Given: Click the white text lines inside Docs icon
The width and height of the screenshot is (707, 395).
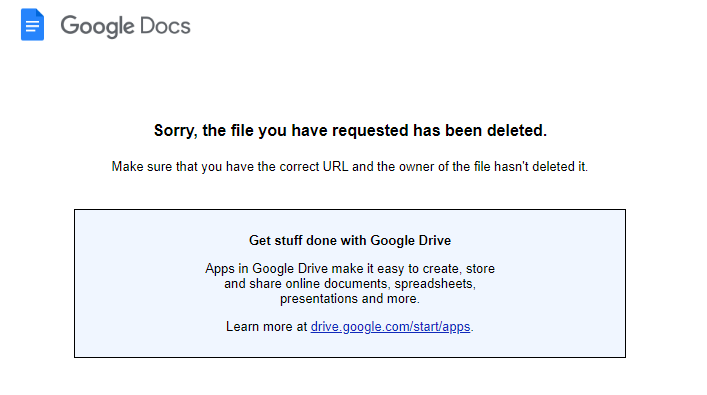Looking at the screenshot, I should pos(32,27).
